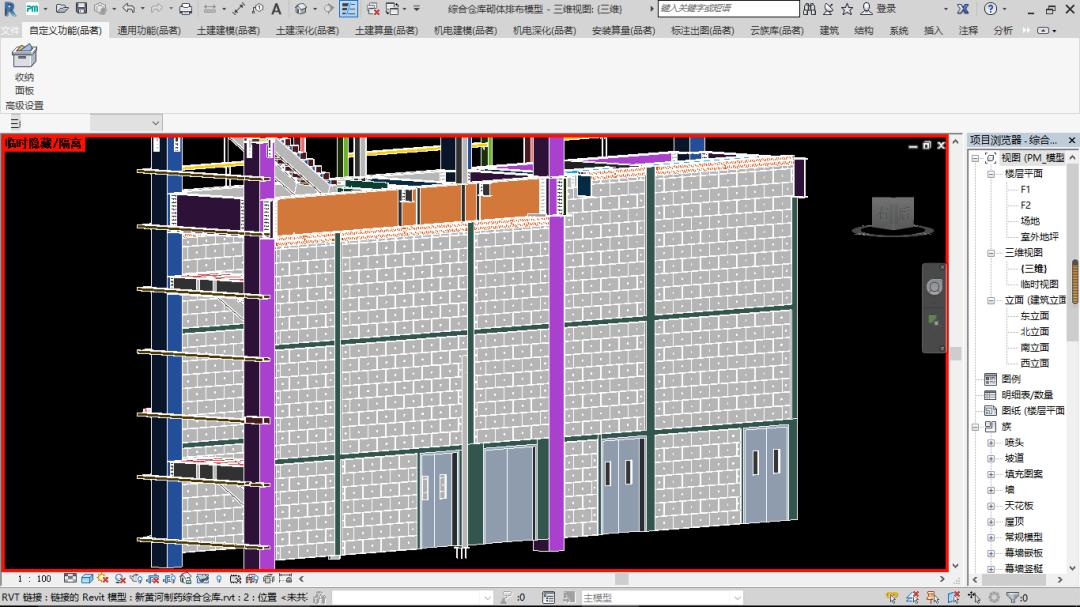Image resolution: width=1080 pixels, height=607 pixels.
Task: Select the 1 : 100 view scale
Action: 35,579
